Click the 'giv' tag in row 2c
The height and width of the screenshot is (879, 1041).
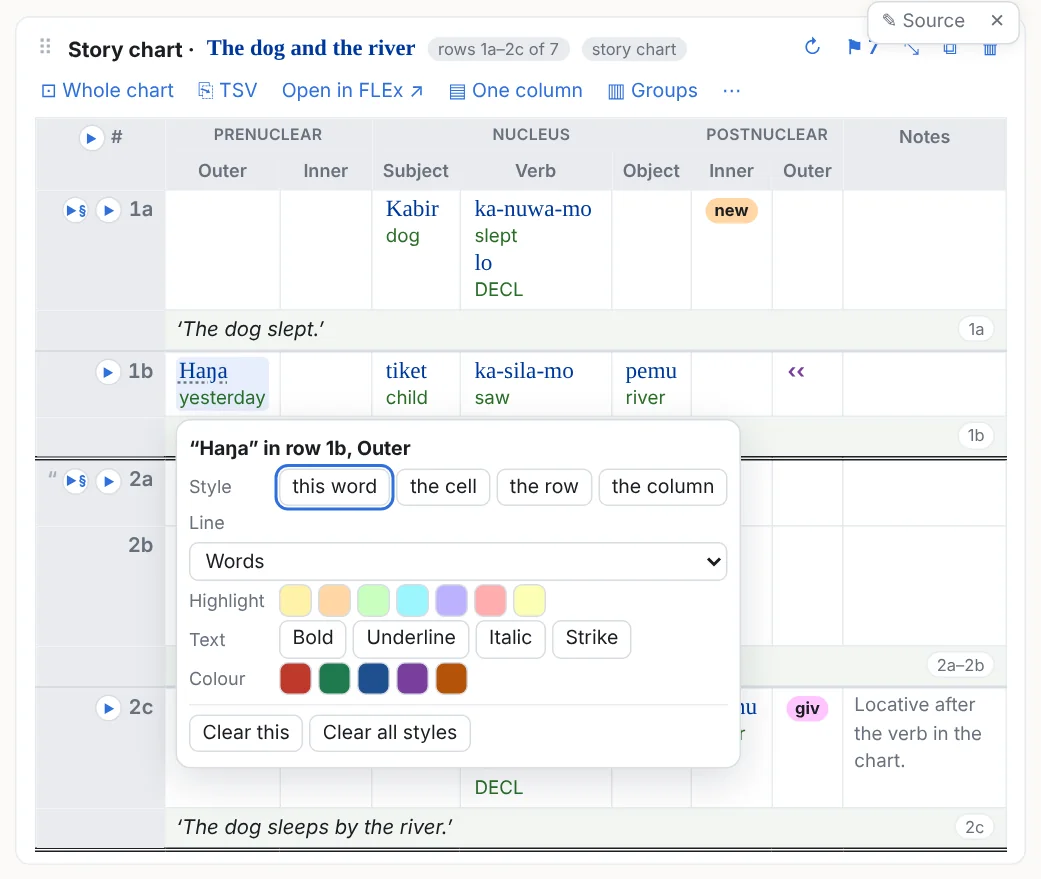point(807,708)
